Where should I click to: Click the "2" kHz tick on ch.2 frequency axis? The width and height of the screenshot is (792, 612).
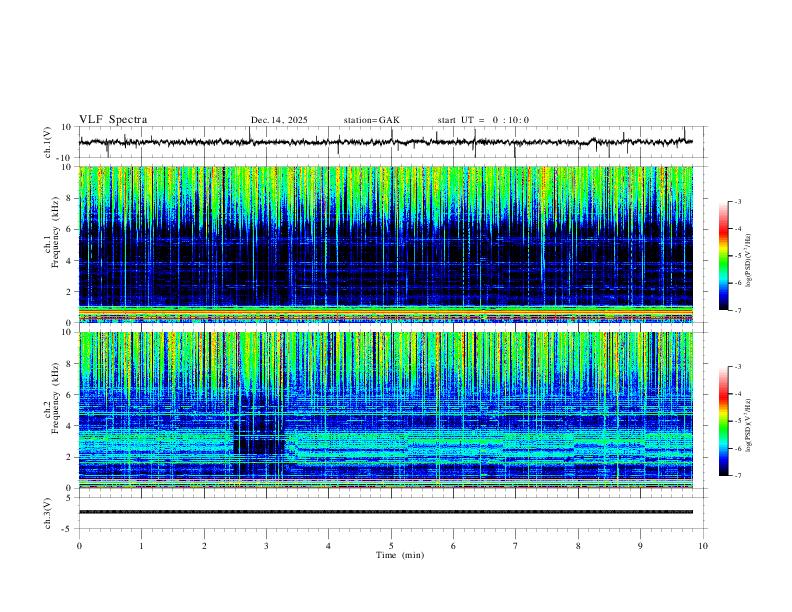tap(70, 457)
